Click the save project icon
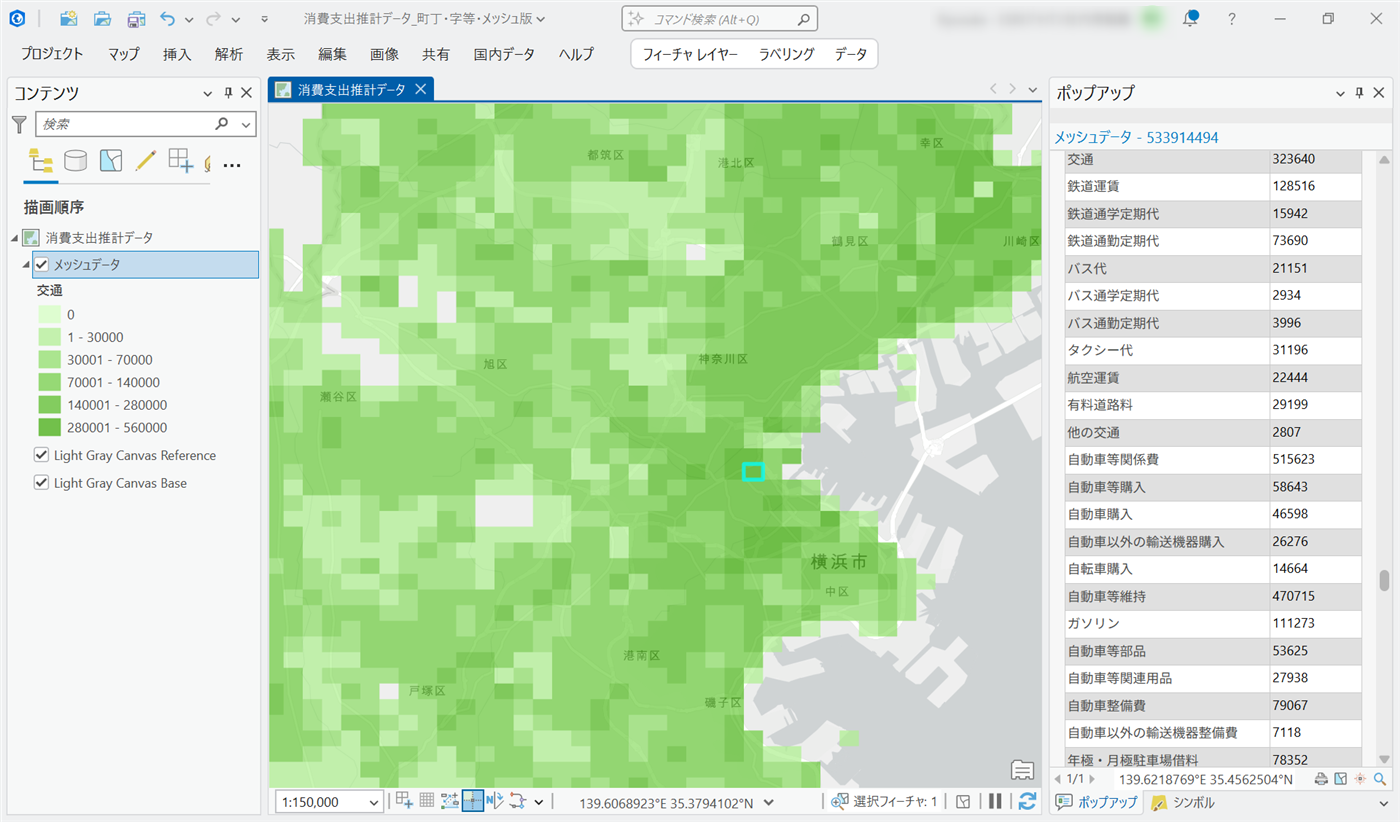 (135, 19)
